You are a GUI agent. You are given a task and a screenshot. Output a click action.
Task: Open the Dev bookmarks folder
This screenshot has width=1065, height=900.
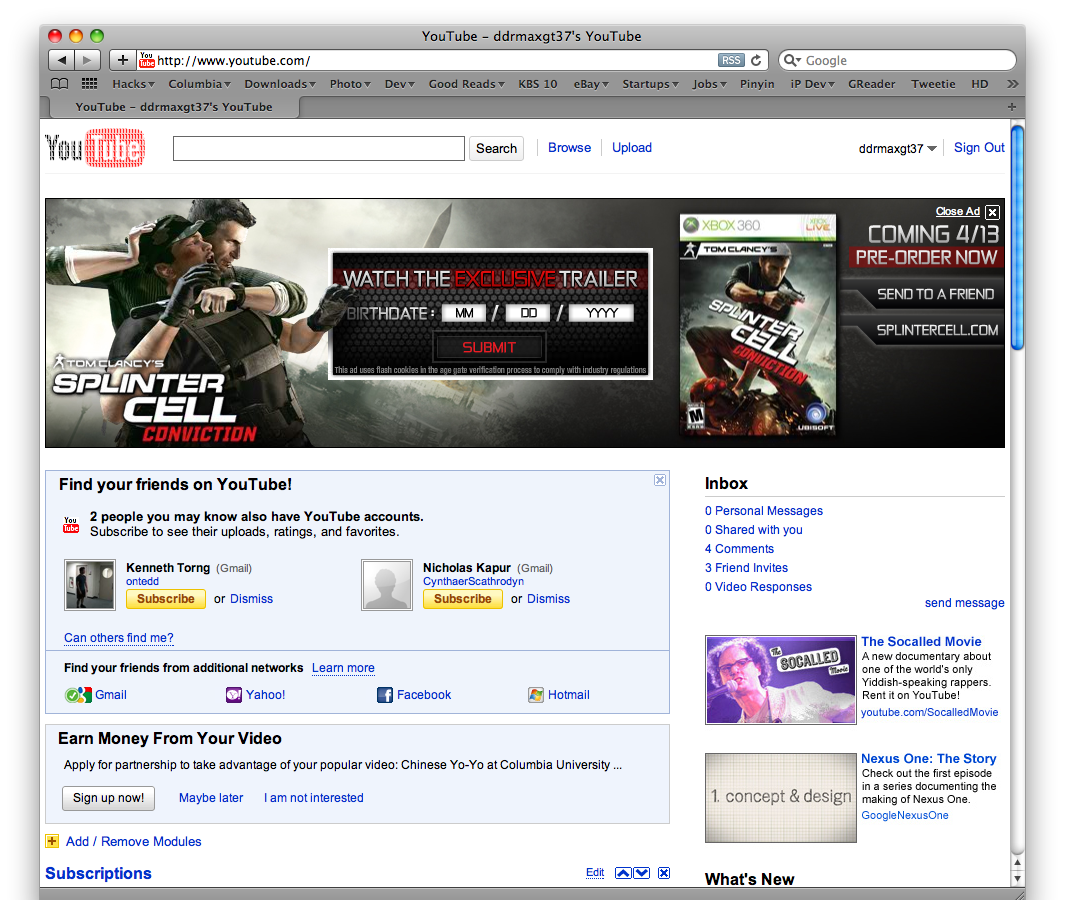(400, 84)
